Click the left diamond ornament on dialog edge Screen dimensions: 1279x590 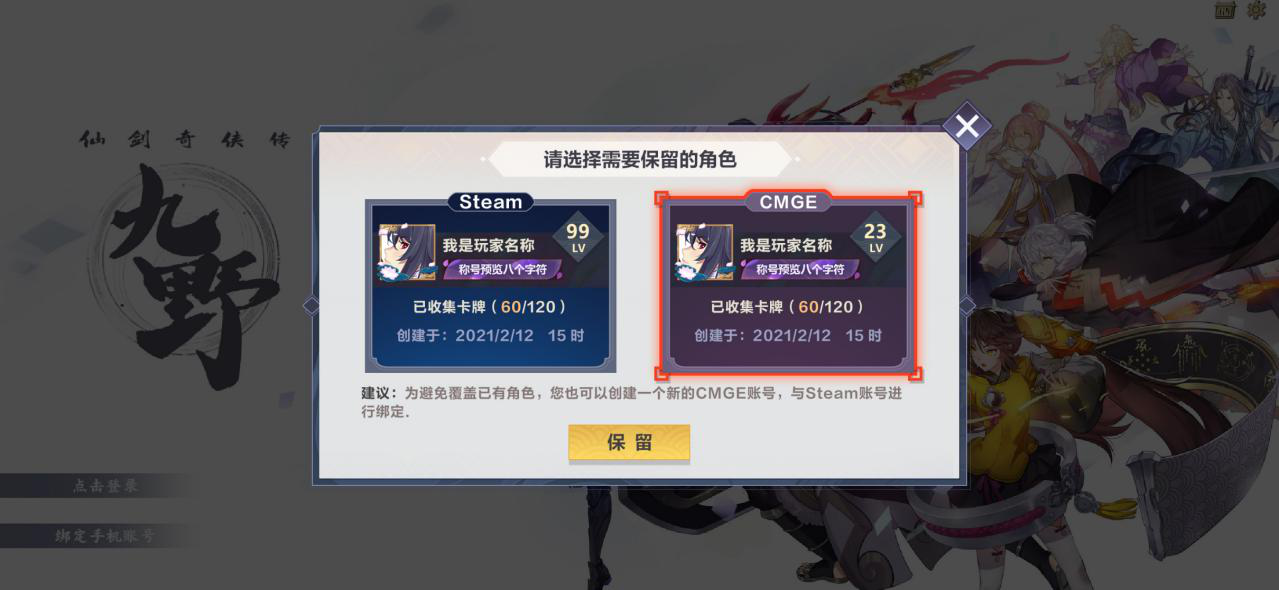(312, 306)
